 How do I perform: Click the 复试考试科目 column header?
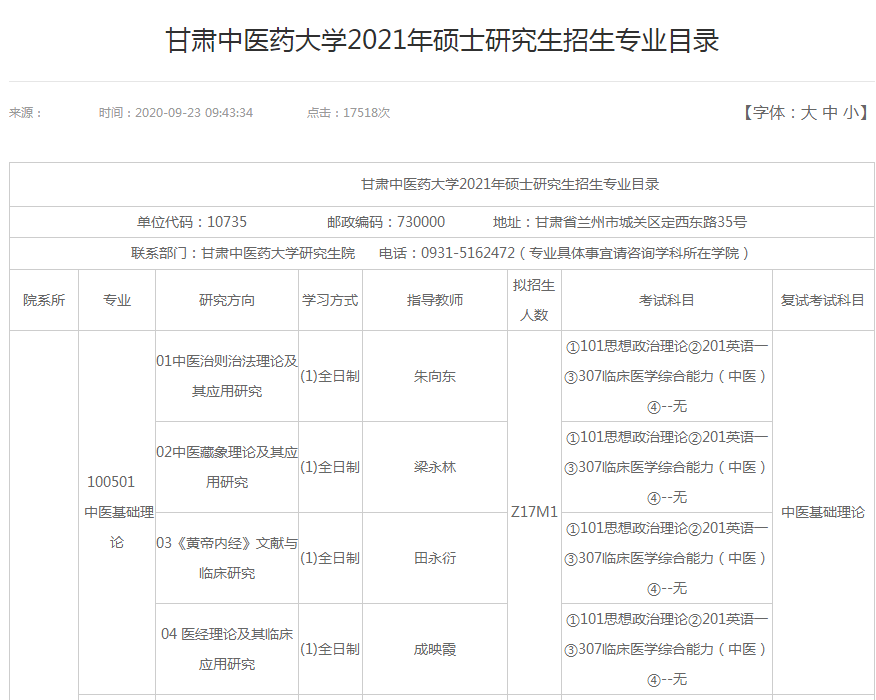point(822,298)
